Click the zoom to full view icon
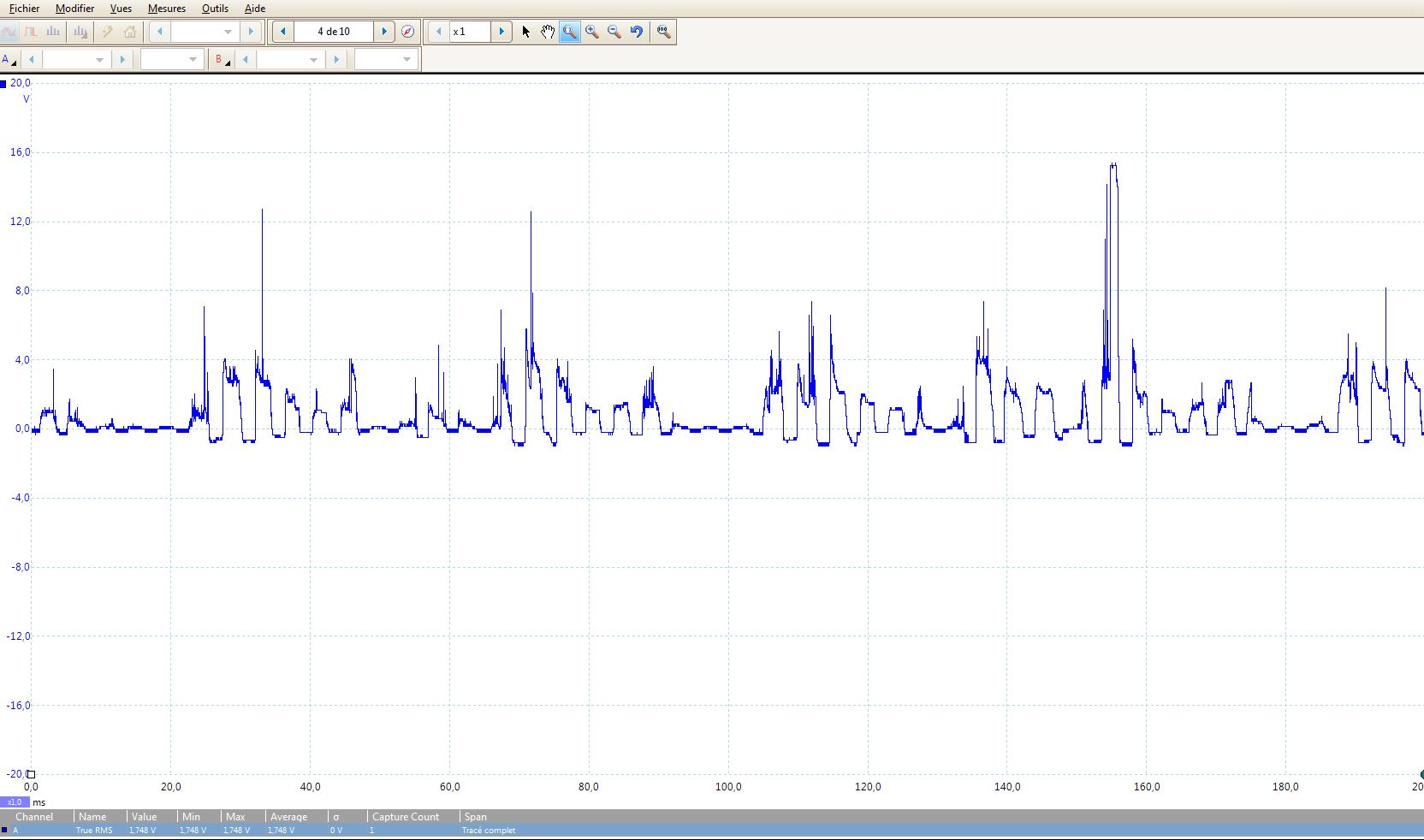 663,32
